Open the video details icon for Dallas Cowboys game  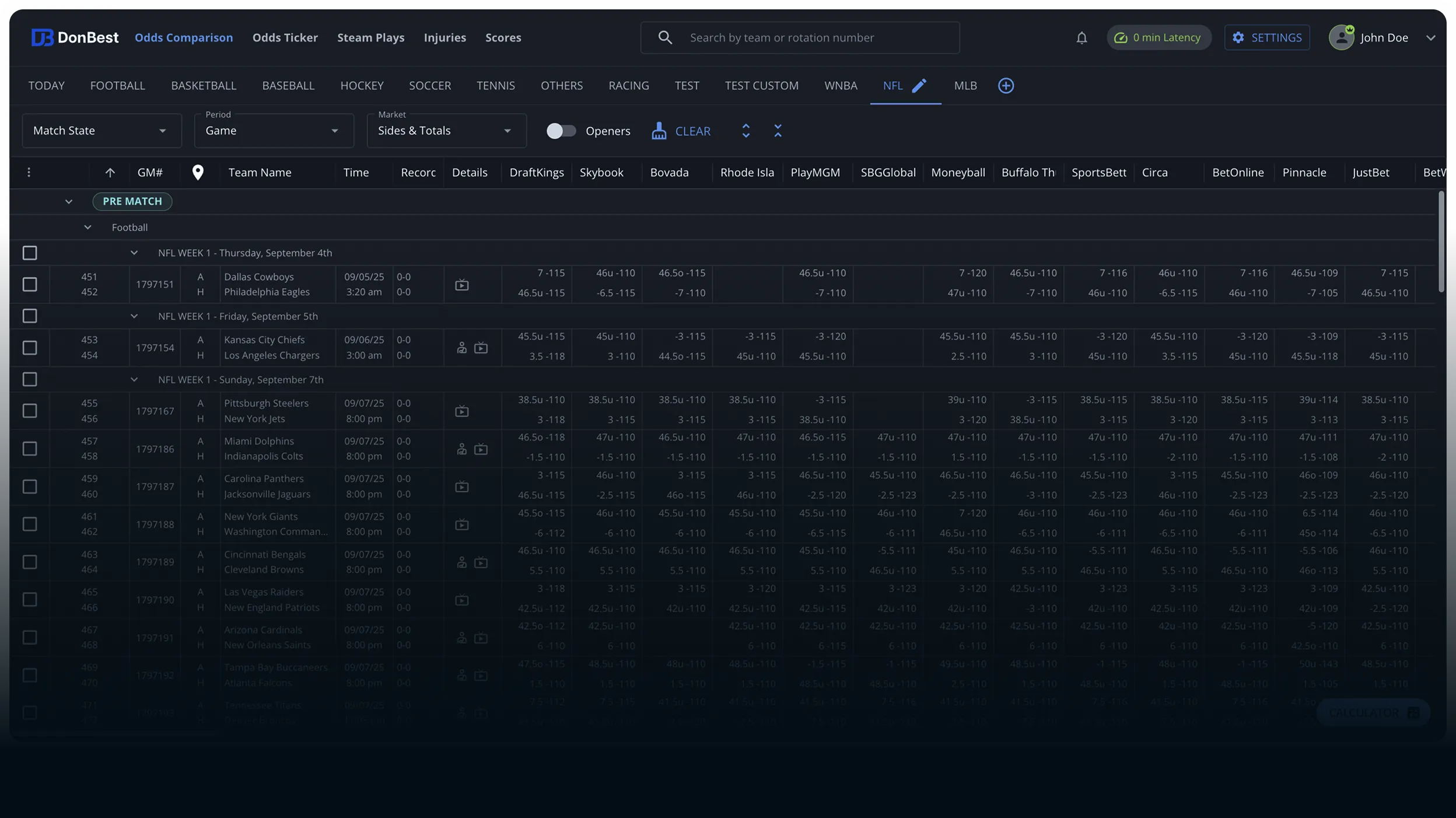(x=461, y=285)
